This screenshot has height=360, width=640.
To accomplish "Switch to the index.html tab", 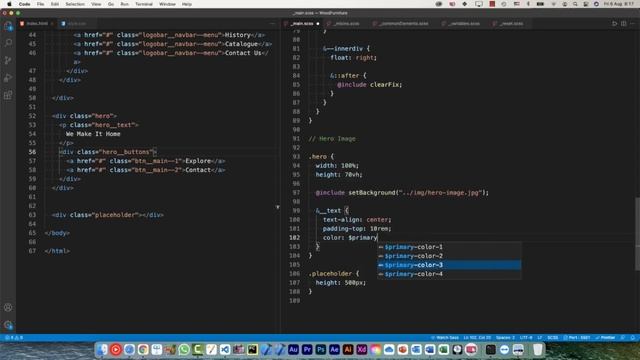I will pyautogui.click(x=37, y=24).
